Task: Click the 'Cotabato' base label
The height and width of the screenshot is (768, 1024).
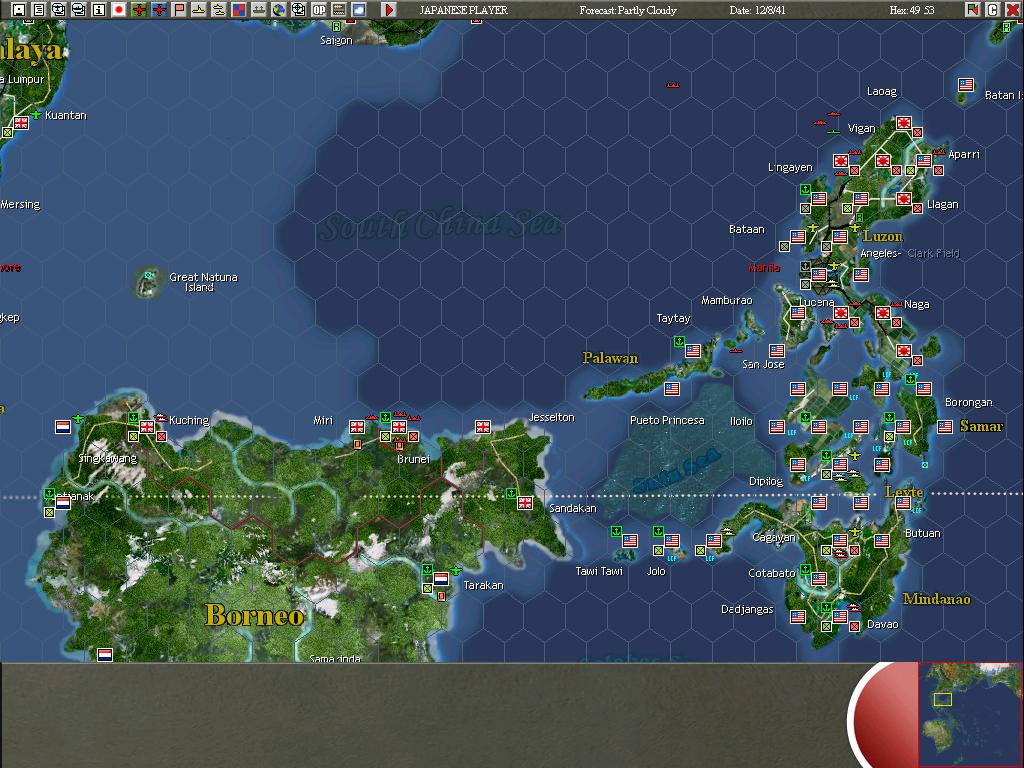Action: tap(771, 573)
